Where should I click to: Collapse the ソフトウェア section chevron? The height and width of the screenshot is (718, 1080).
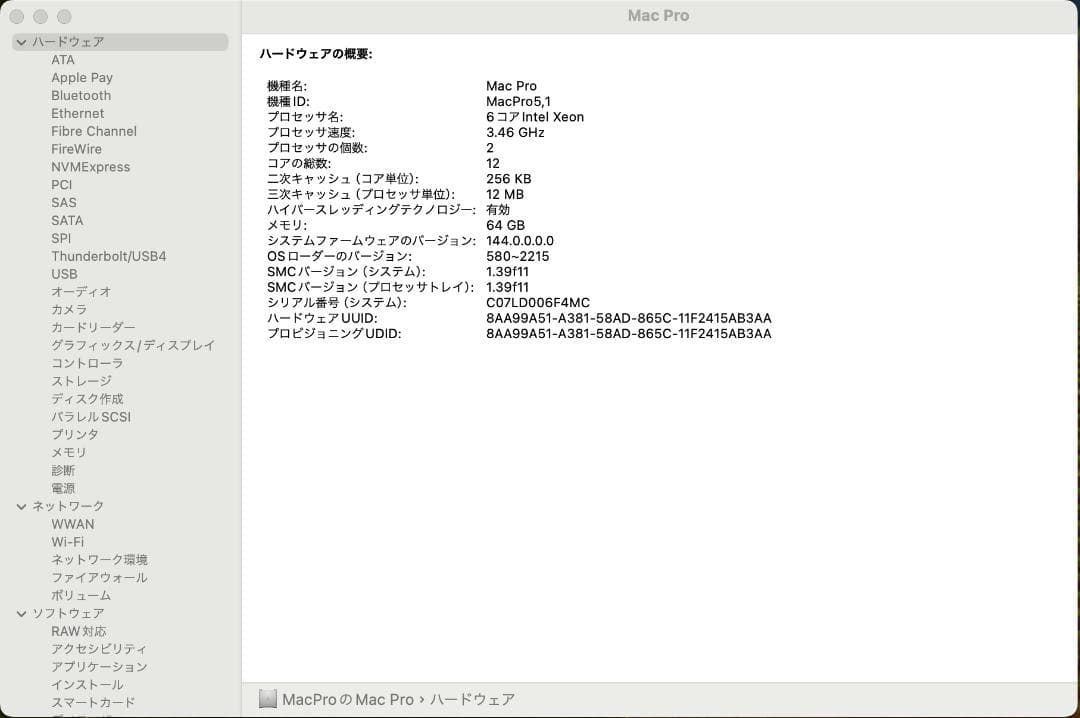click(x=21, y=614)
